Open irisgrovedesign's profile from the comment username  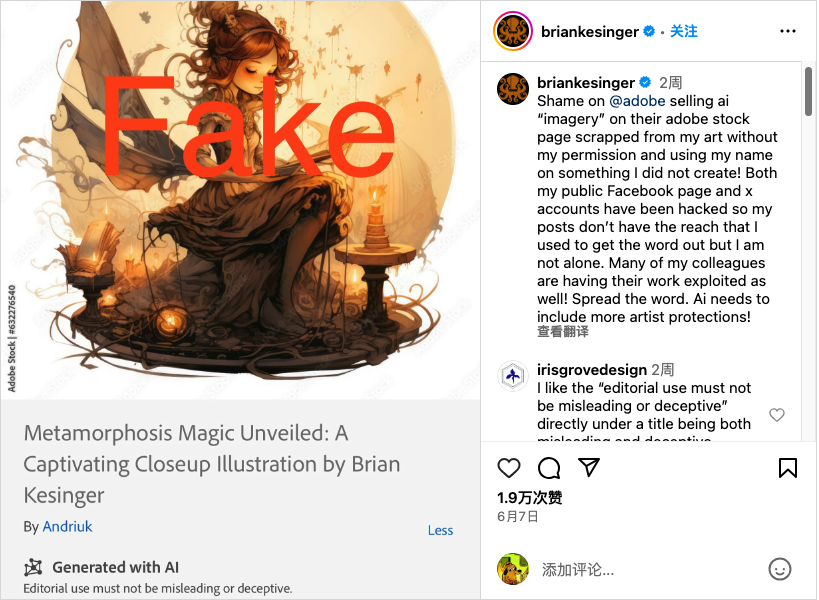(592, 370)
